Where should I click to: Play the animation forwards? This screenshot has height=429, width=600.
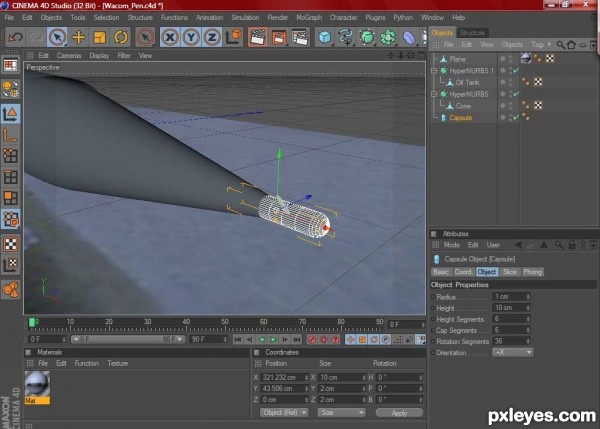click(x=273, y=339)
